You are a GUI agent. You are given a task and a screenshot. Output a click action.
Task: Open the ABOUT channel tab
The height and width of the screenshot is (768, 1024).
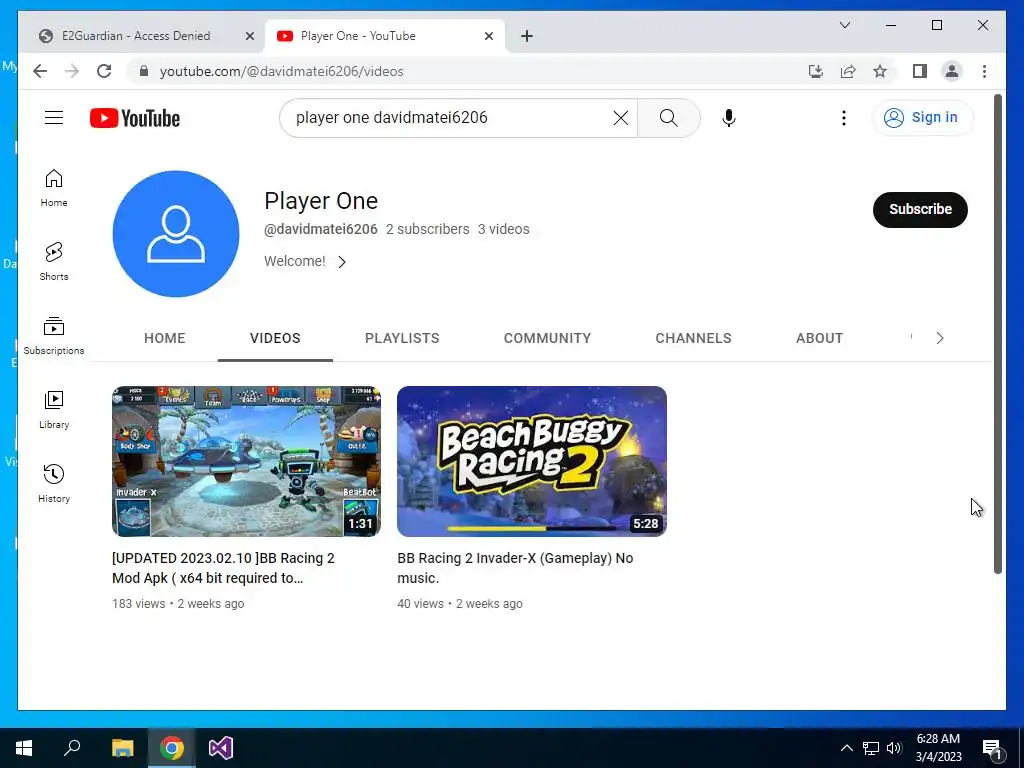click(819, 338)
